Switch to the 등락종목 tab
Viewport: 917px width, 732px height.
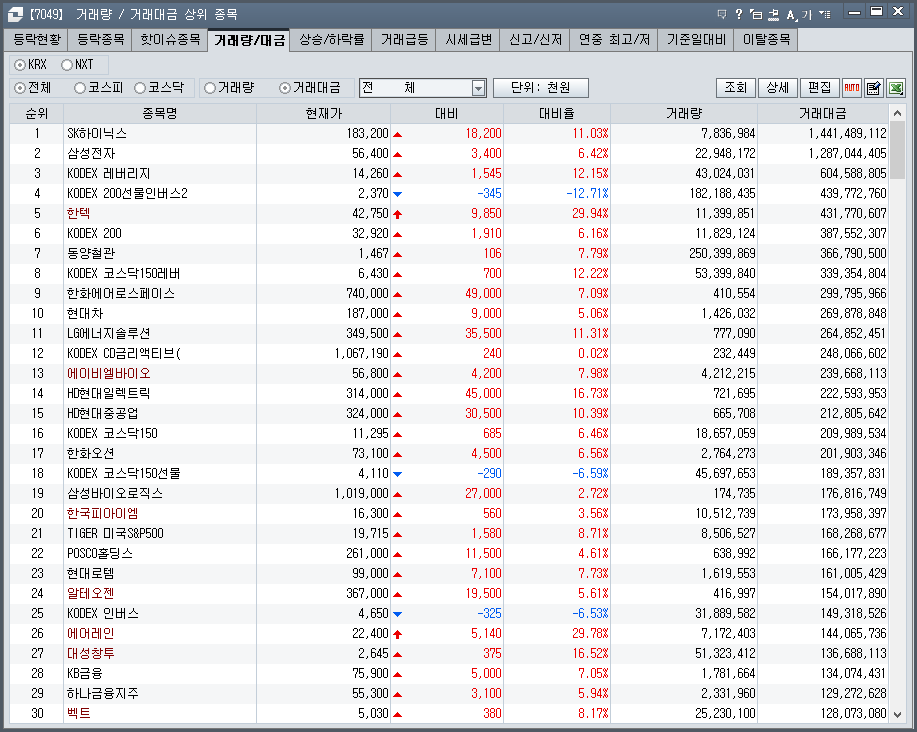click(x=101, y=39)
